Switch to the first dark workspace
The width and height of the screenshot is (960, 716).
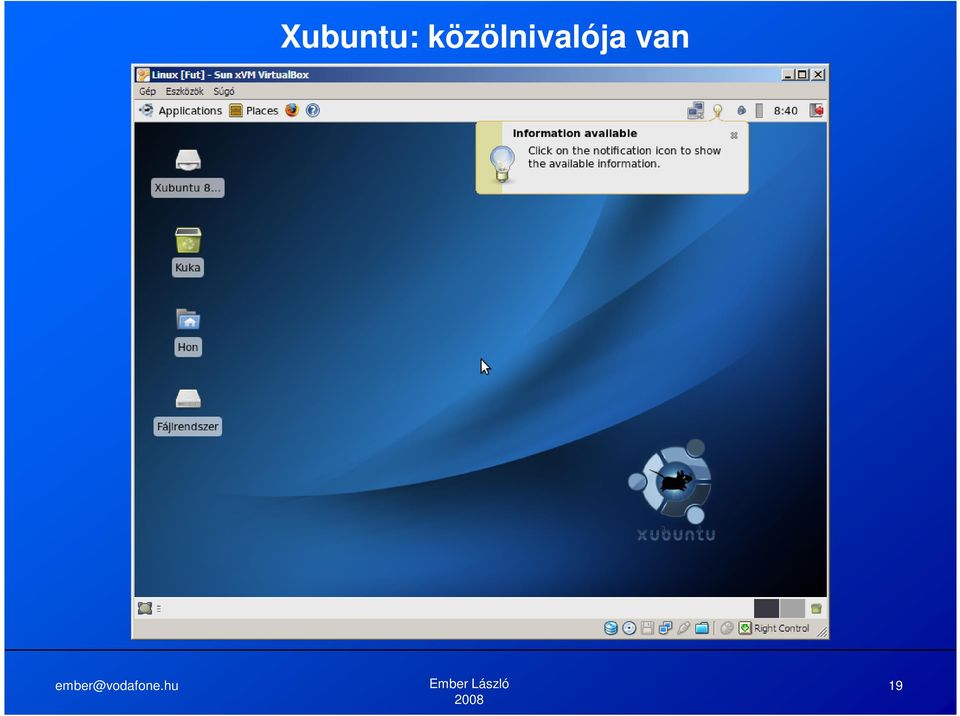767,608
